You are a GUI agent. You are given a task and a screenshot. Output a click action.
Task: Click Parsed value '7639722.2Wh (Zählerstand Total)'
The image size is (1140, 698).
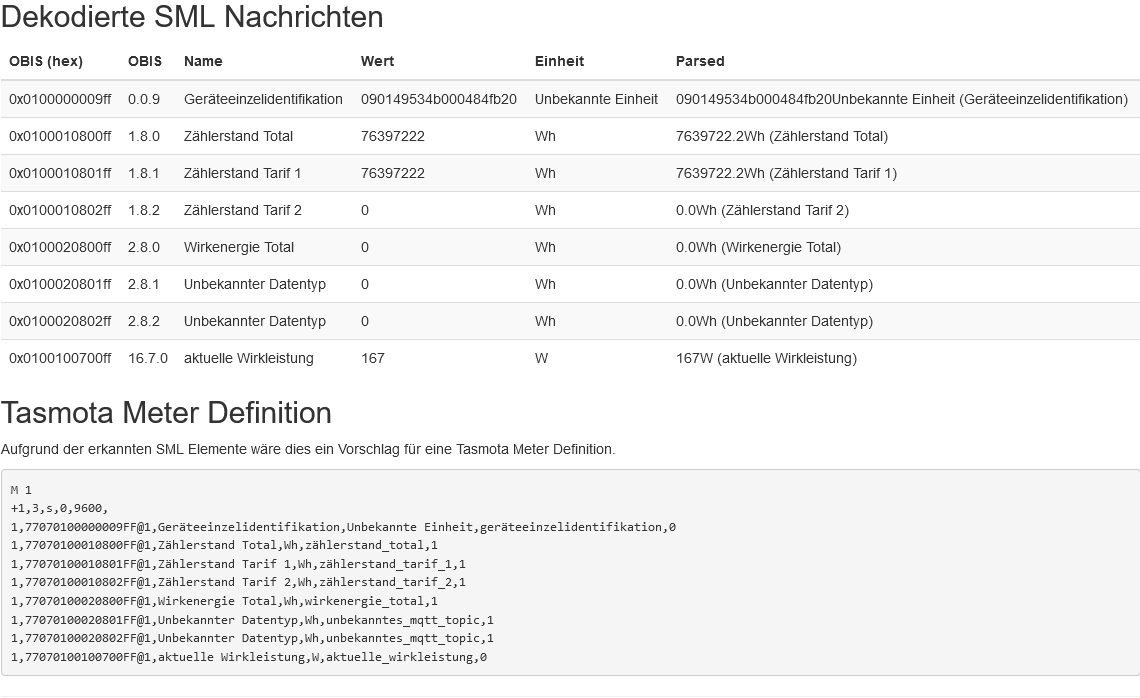click(782, 136)
